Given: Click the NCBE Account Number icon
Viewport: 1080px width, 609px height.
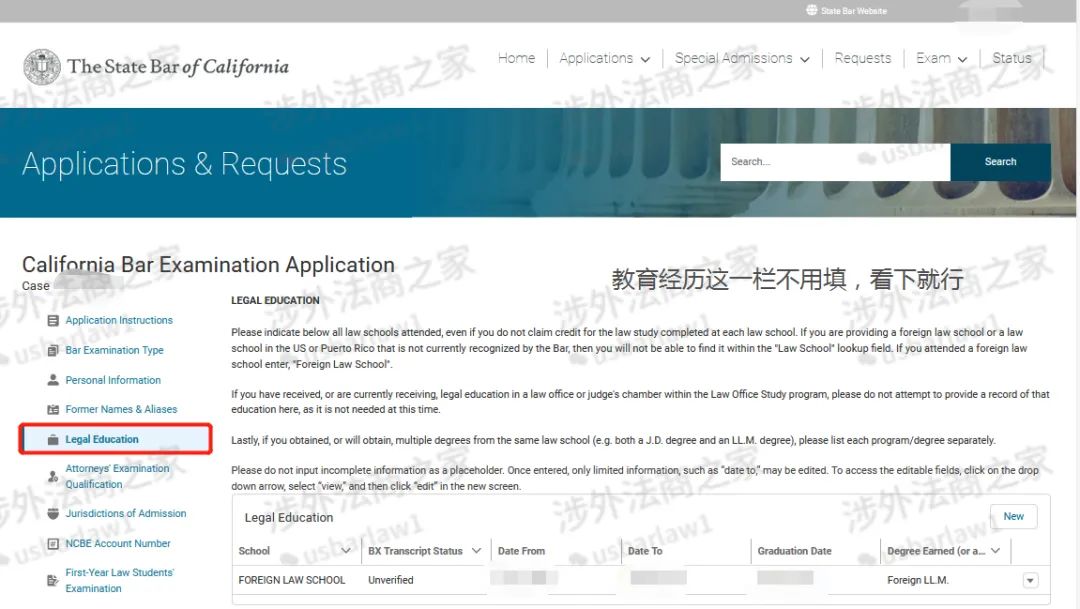Looking at the screenshot, I should click(x=53, y=544).
